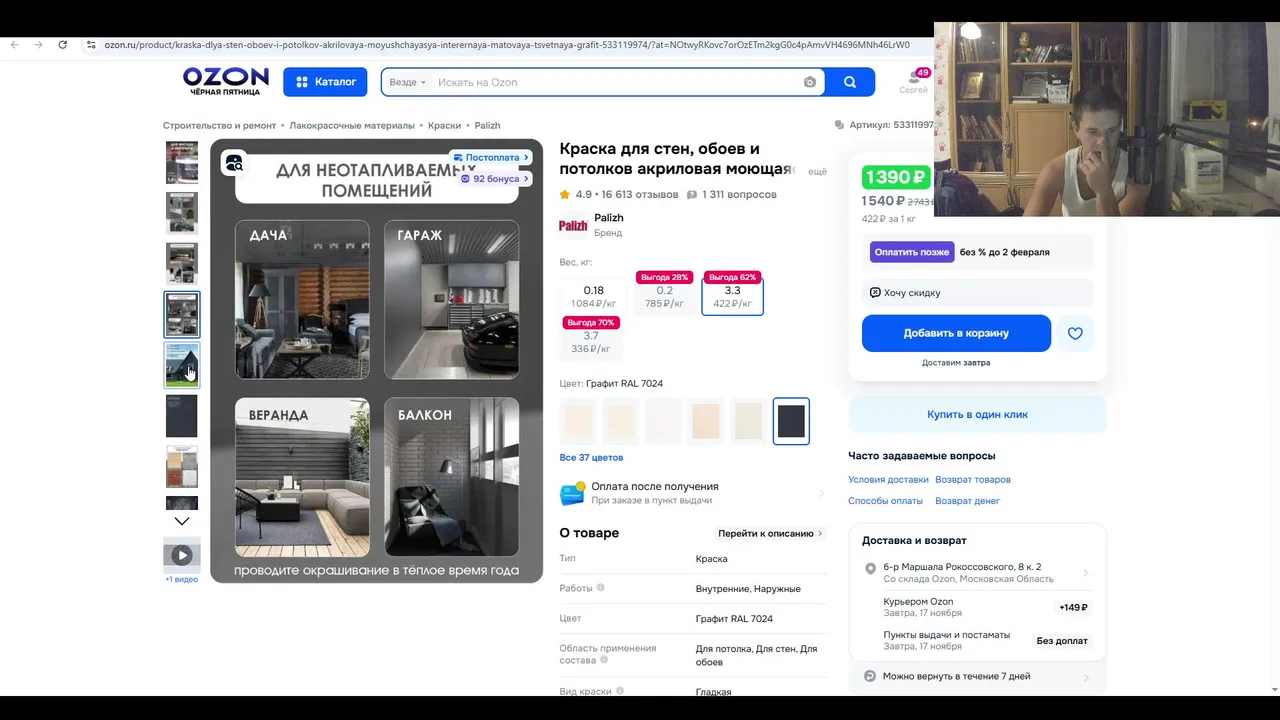Image resolution: width=1280 pixels, height=720 pixels.
Task: Click the Ozon logo
Action: (225, 81)
